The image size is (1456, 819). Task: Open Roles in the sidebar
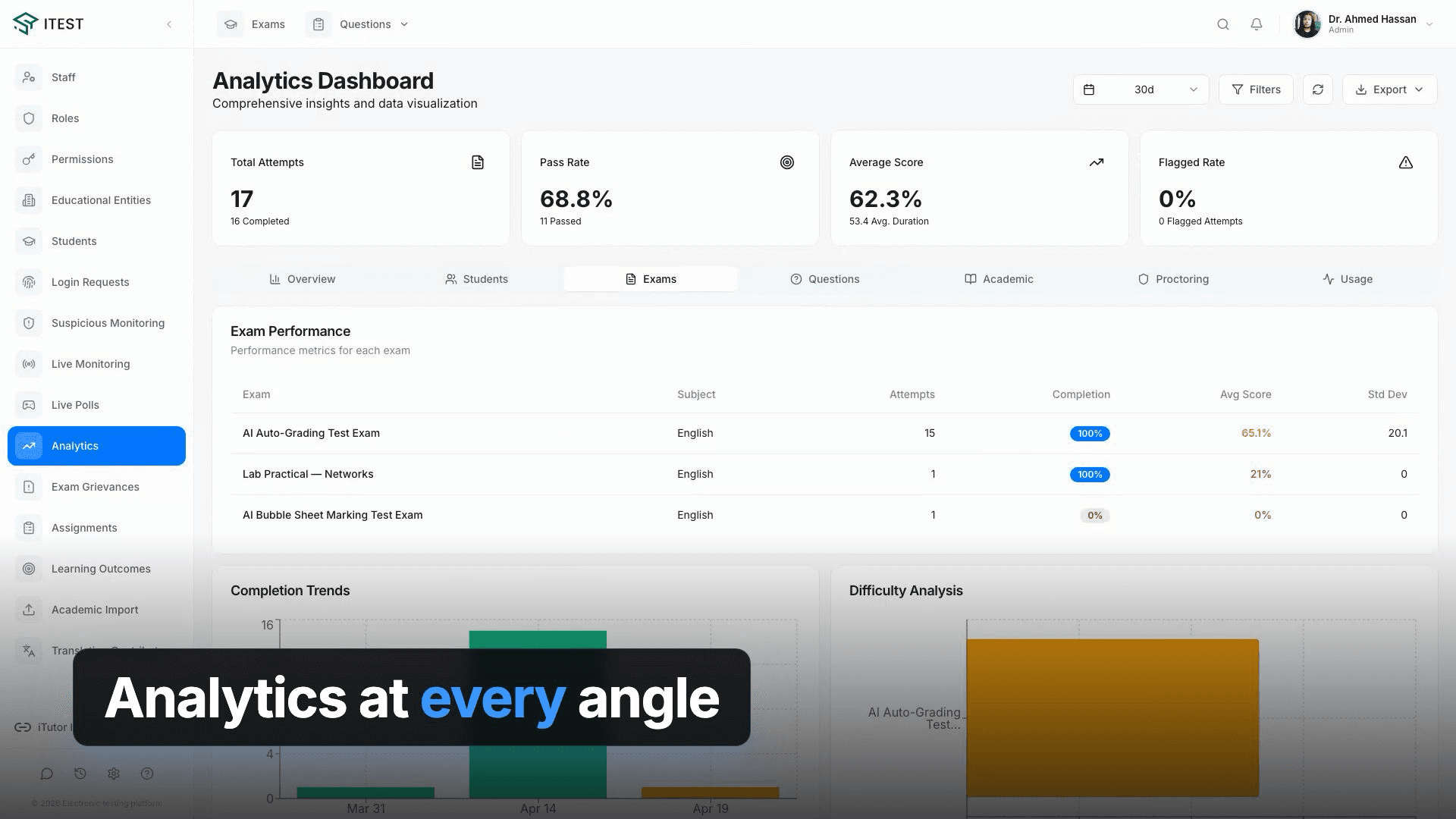(x=96, y=118)
